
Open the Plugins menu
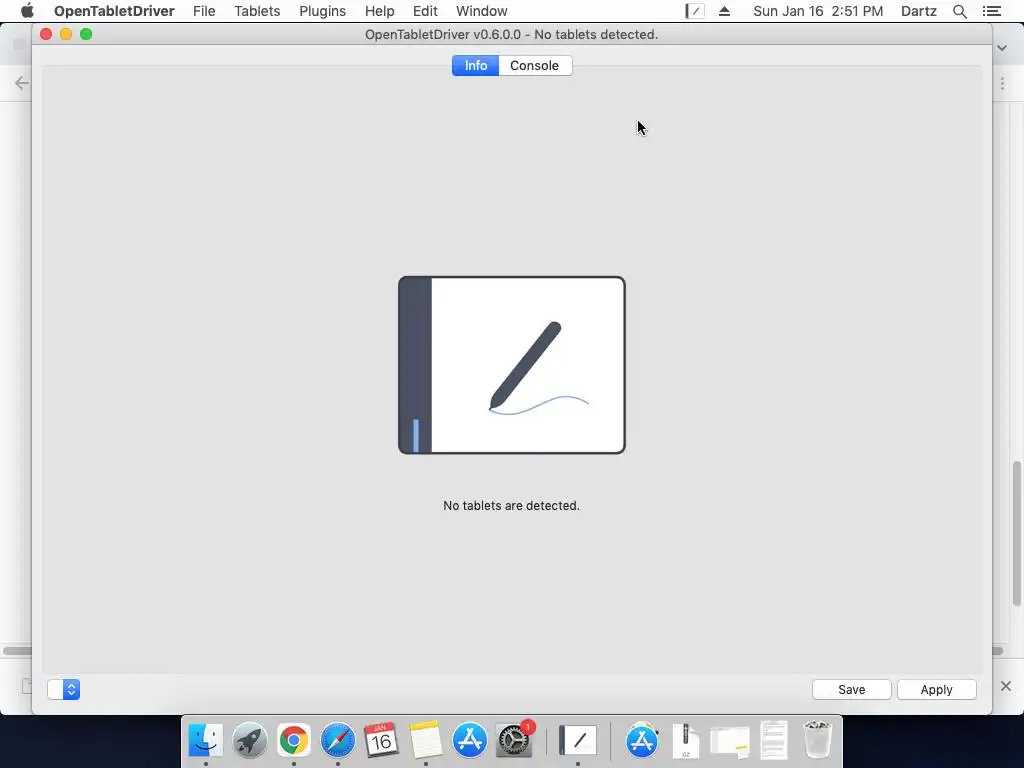323,11
